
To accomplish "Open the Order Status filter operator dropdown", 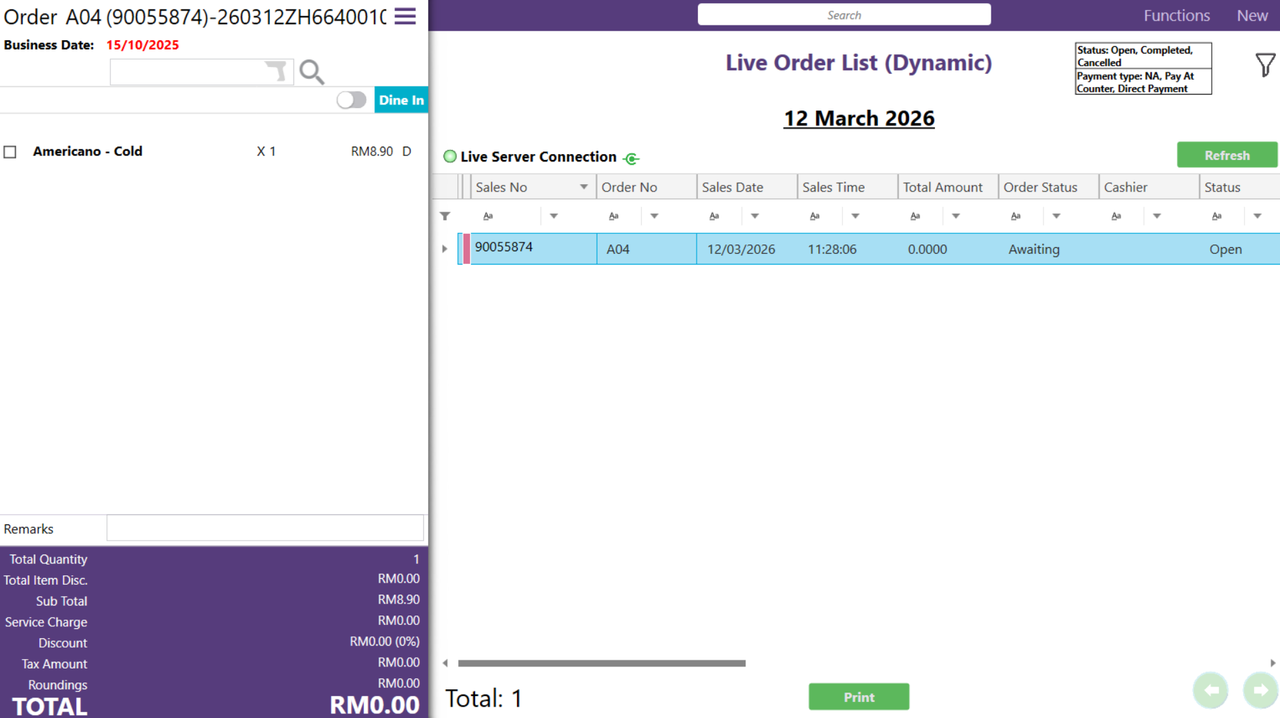I will pyautogui.click(x=1056, y=216).
